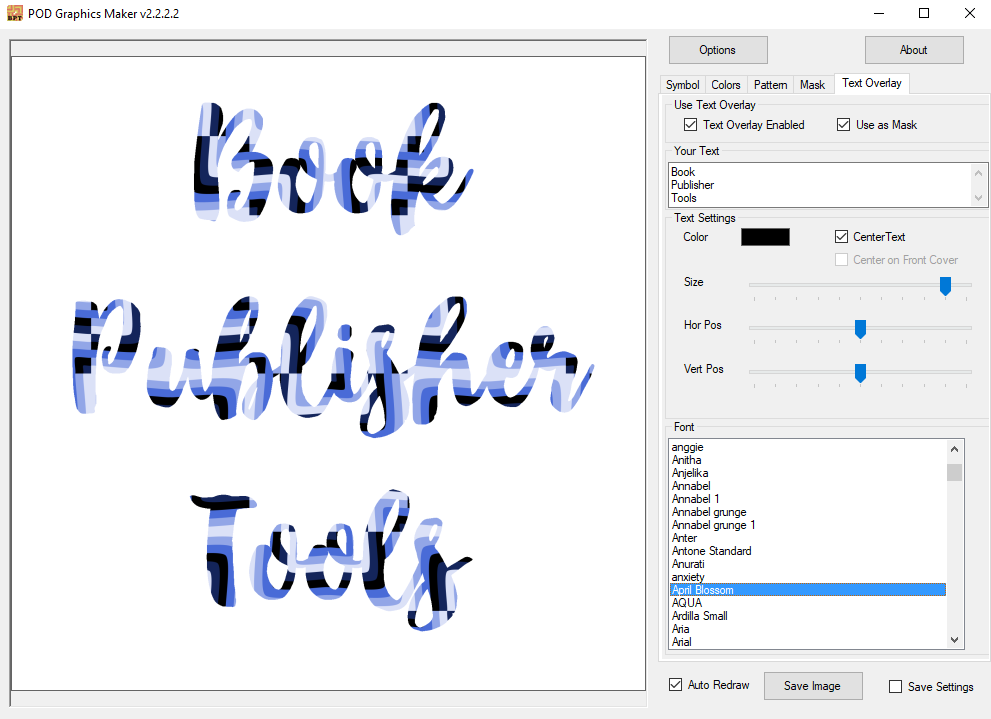Viewport: 991px width, 719px height.
Task: Click the Your Text scroll down arrow
Action: [978, 198]
